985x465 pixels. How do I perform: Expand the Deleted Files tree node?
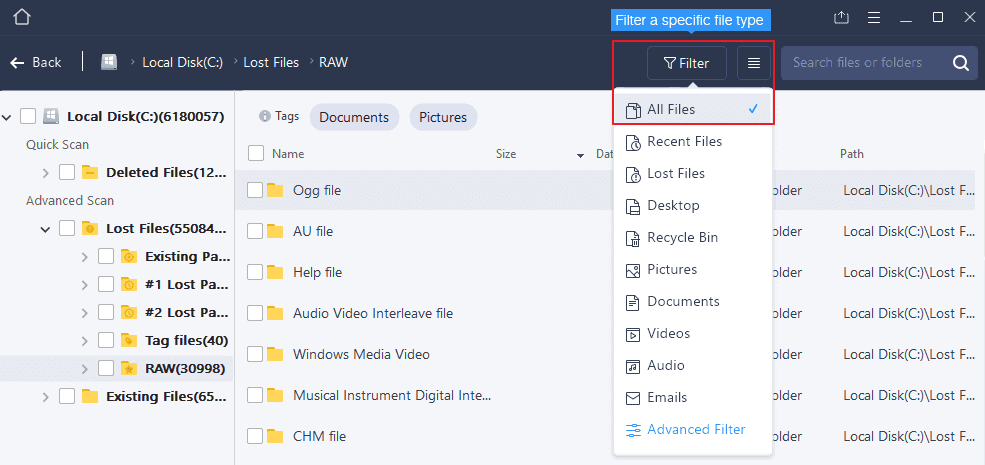pos(46,172)
